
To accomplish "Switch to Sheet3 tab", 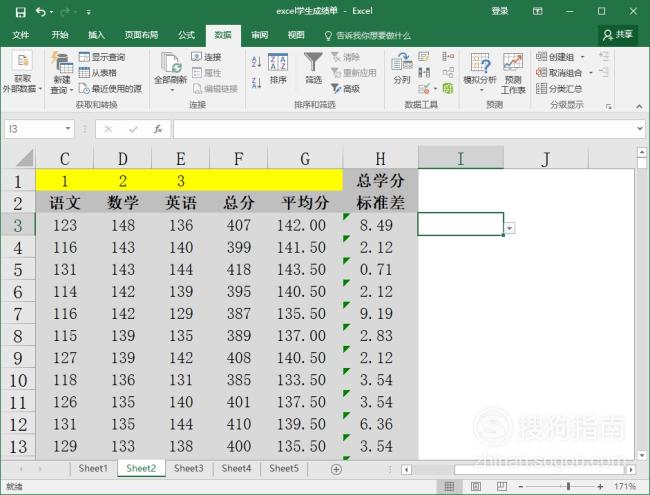I will pos(189,468).
